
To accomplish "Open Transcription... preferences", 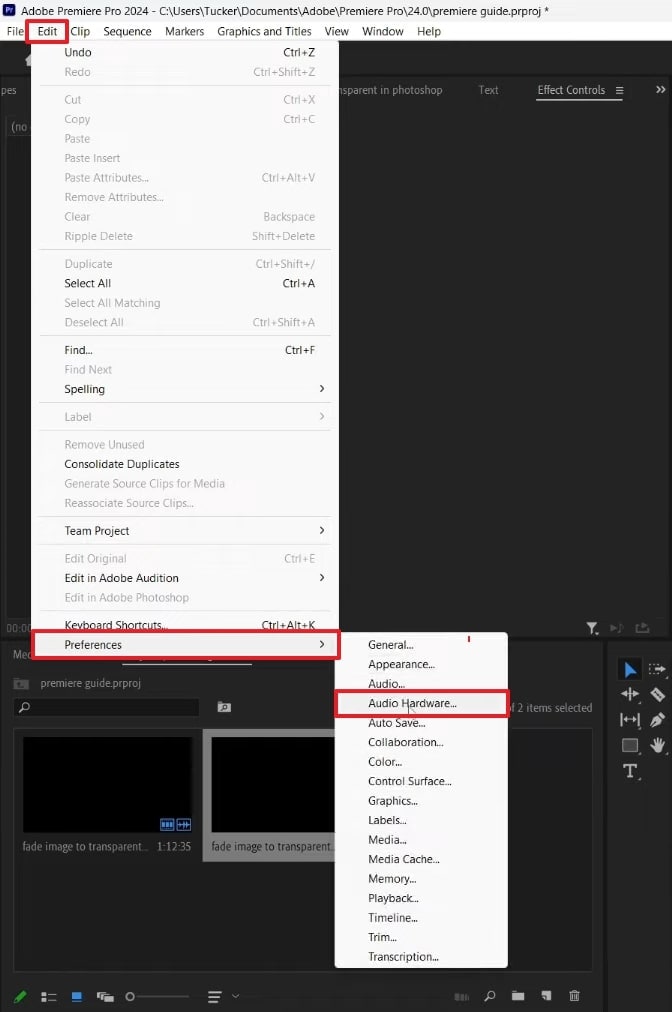I will 421,956.
